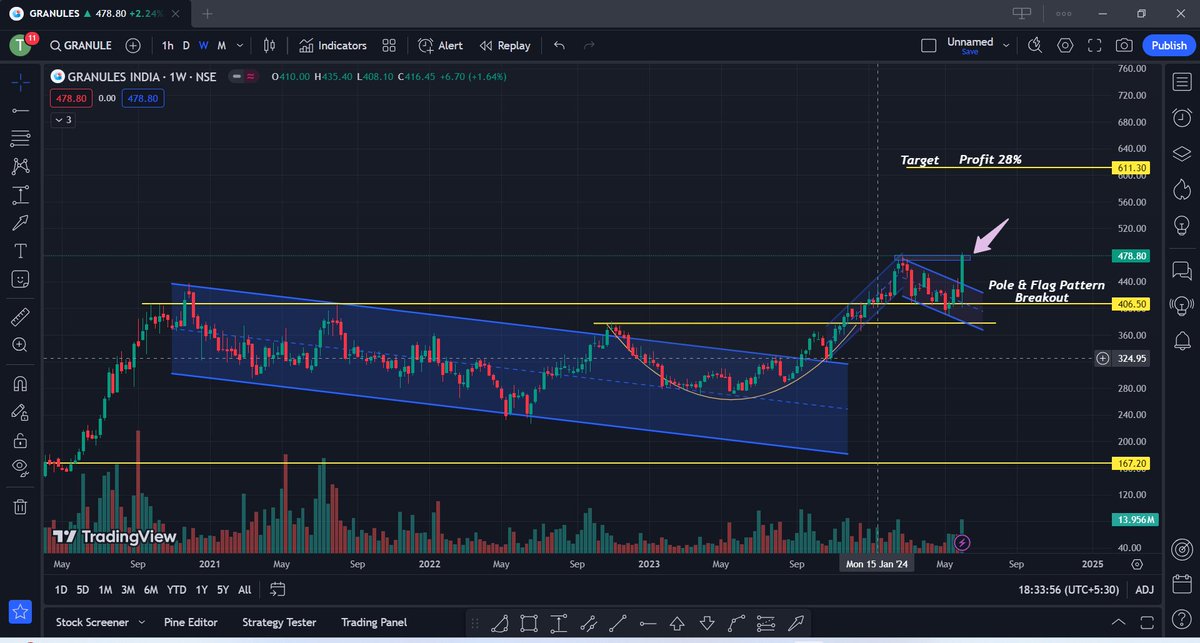
Task: Open the Fibonacci tools in left sidebar
Action: 20,138
